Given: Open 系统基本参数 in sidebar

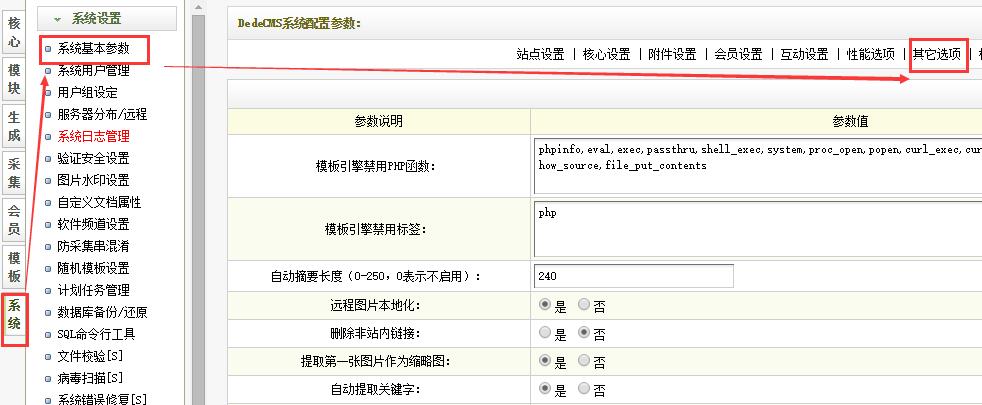Looking at the screenshot, I should click(x=93, y=48).
